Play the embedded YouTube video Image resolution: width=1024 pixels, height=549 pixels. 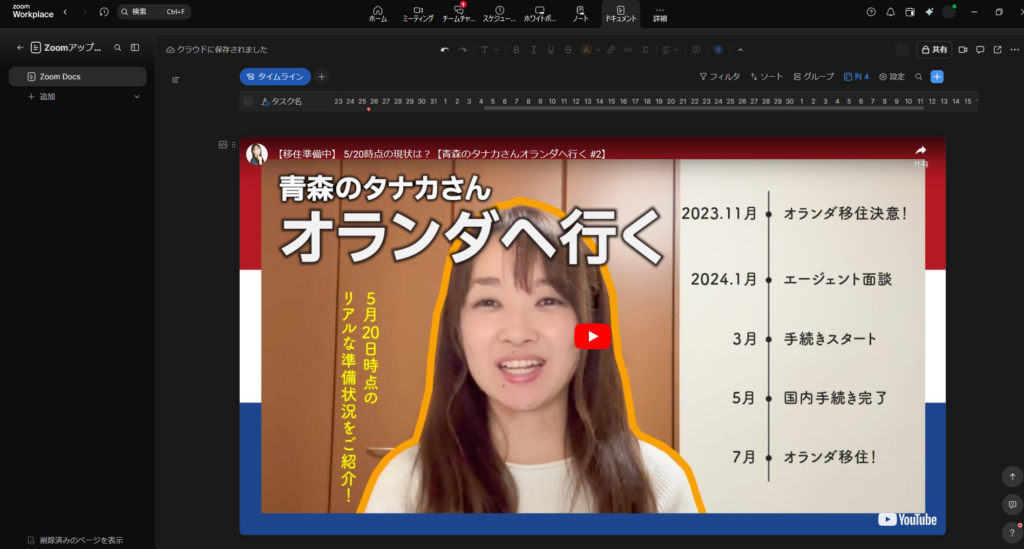coord(592,337)
